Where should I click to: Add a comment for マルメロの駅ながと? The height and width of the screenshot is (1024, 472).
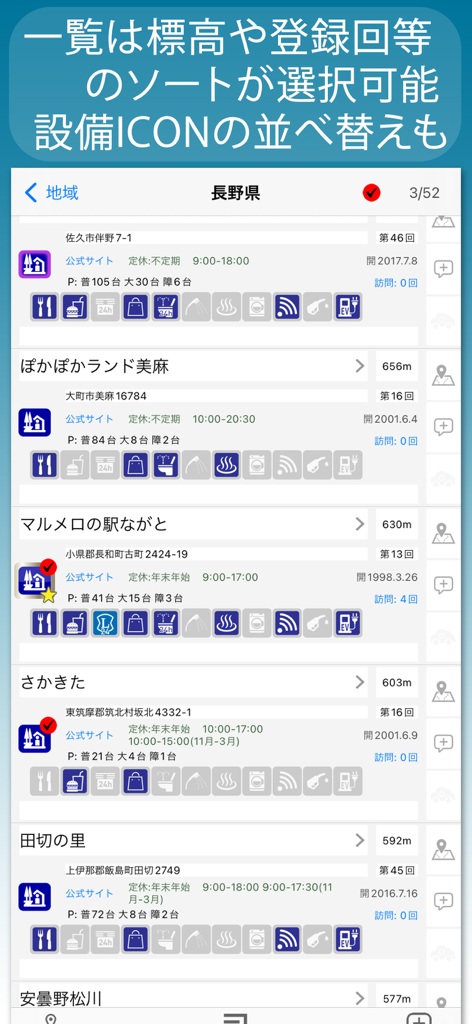point(443,585)
